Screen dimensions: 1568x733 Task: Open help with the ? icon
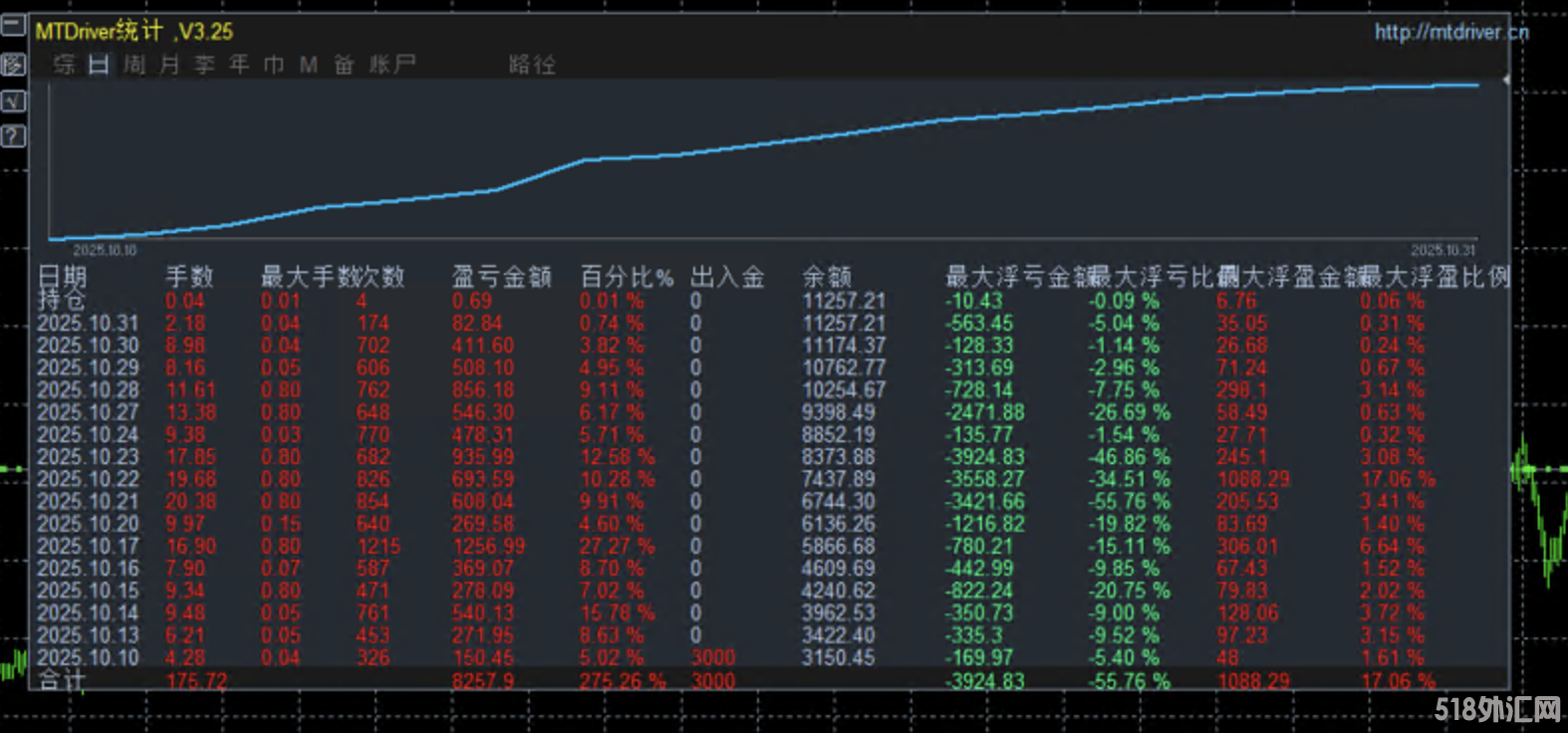[13, 136]
